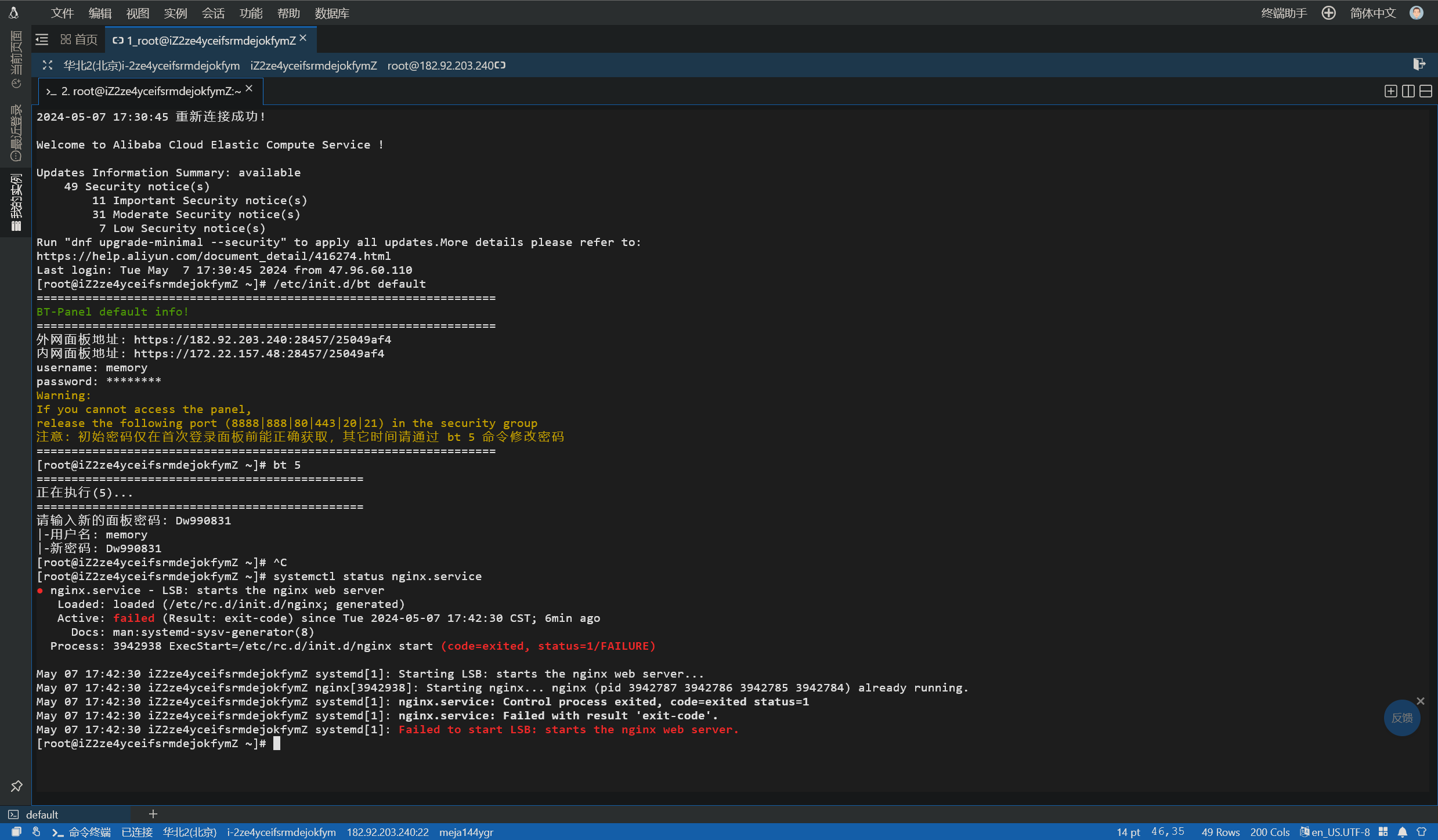1438x840 pixels.
Task: Open the 编辑 menu
Action: tap(100, 13)
